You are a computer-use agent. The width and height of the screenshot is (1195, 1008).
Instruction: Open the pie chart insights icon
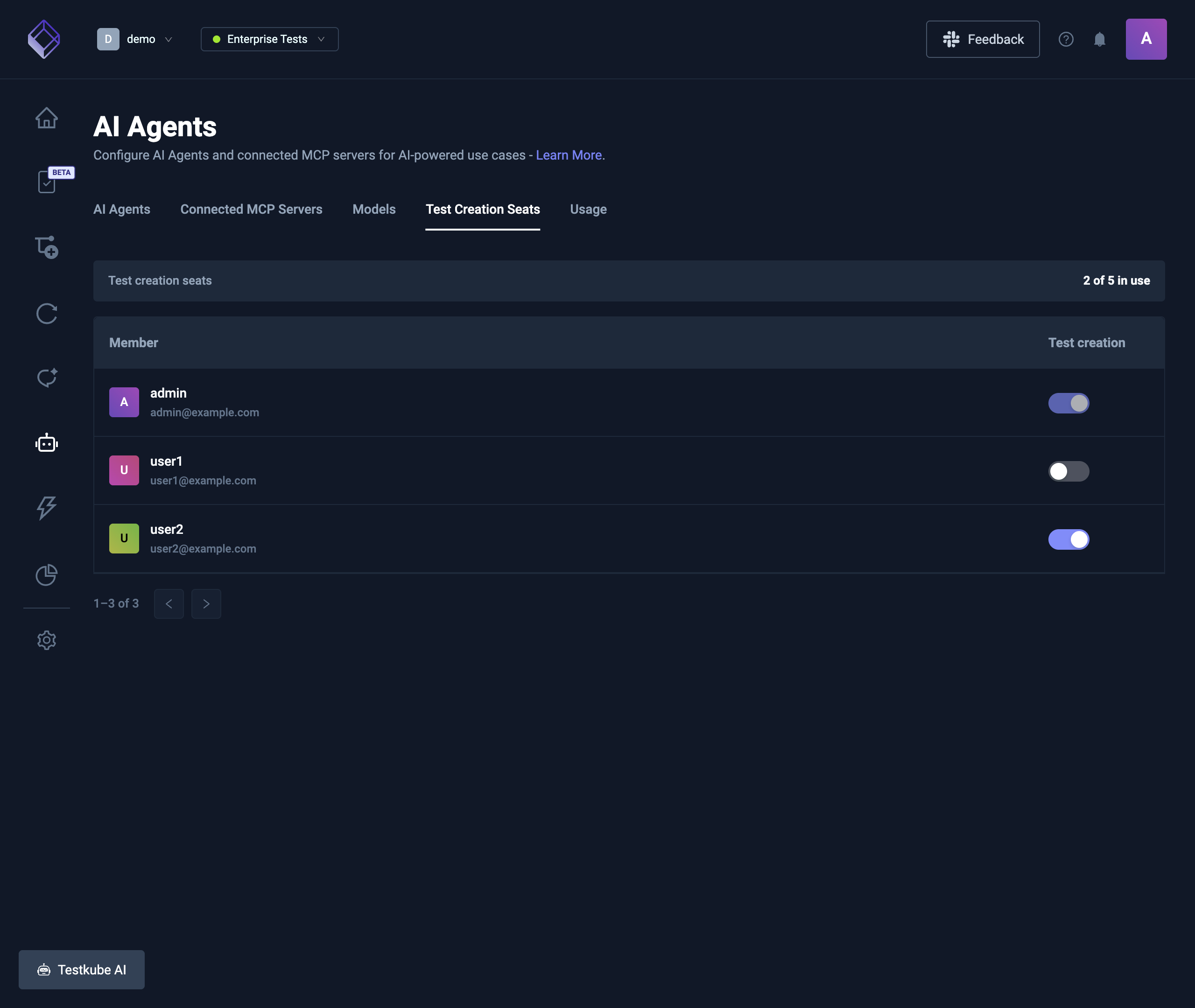pos(46,574)
